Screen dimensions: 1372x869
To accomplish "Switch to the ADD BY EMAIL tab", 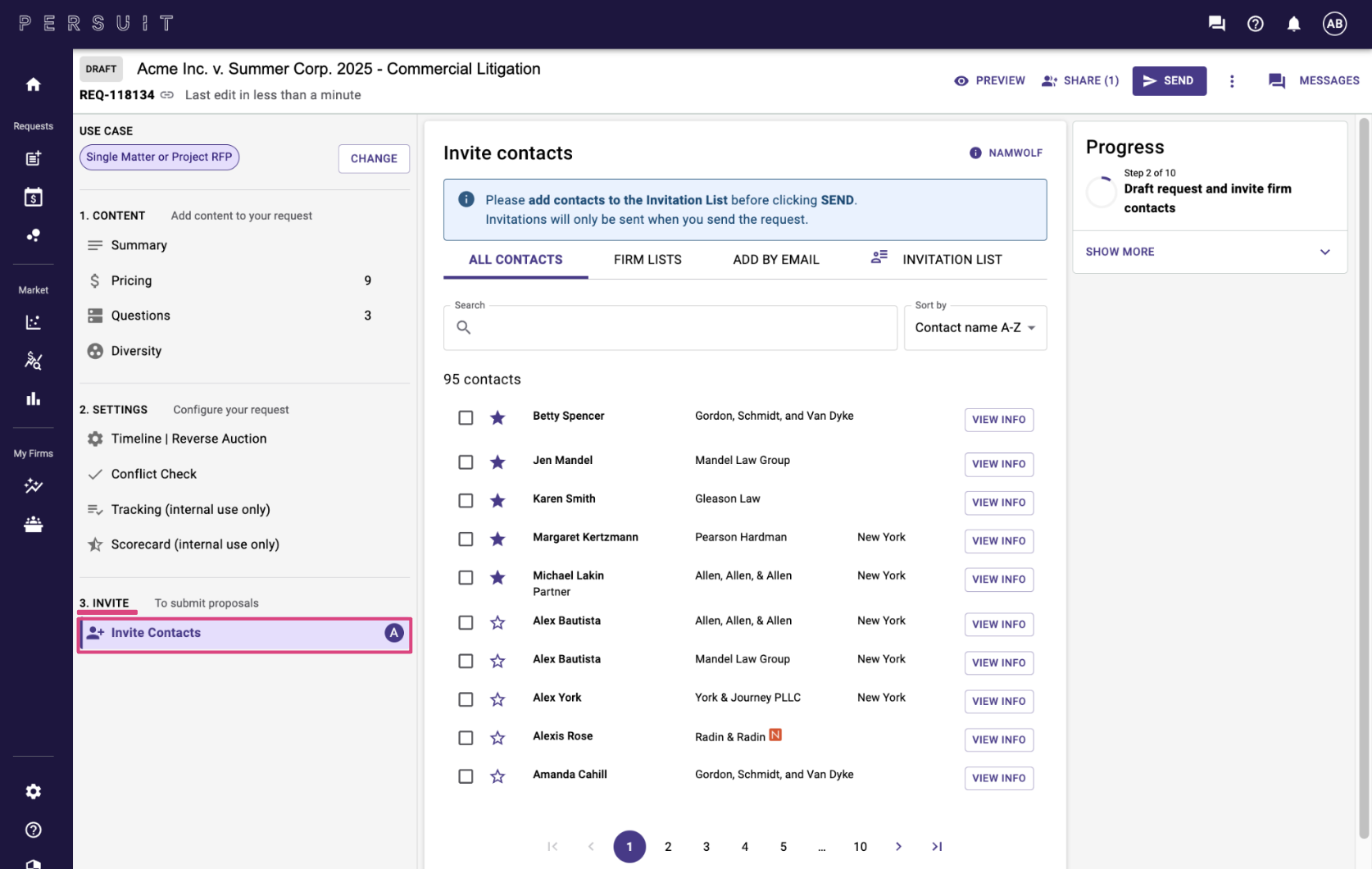I will 776,260.
